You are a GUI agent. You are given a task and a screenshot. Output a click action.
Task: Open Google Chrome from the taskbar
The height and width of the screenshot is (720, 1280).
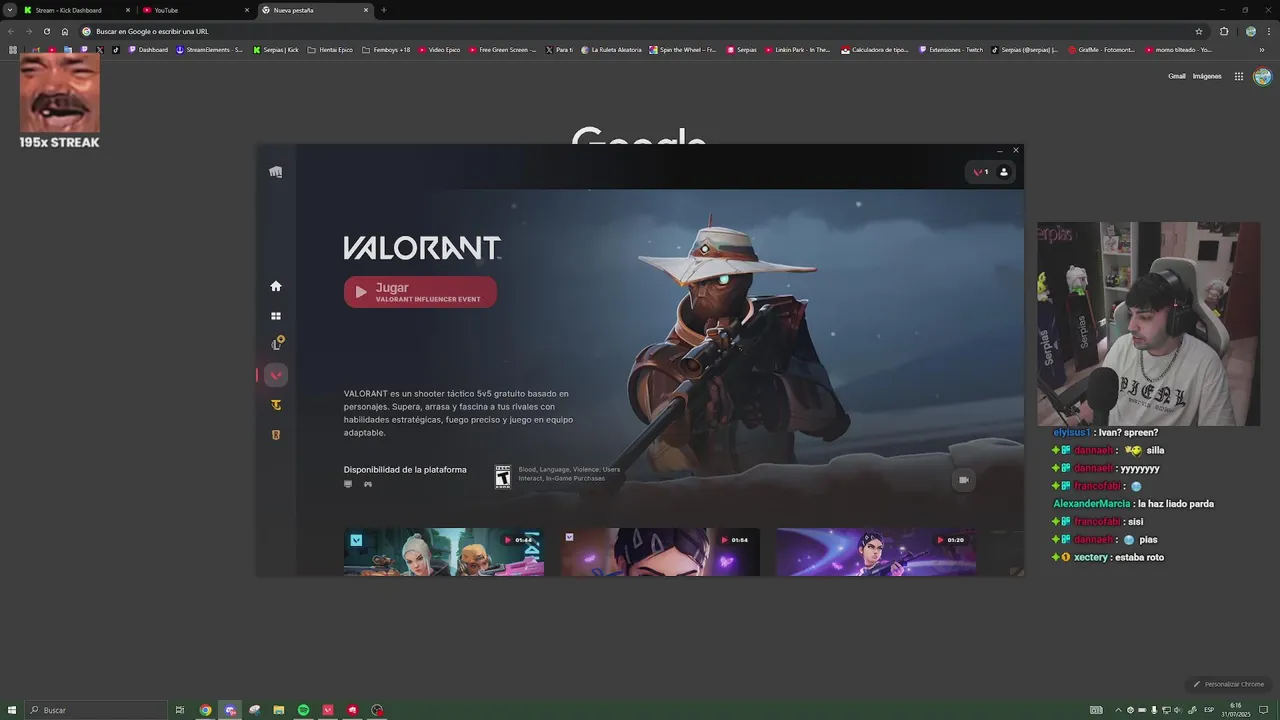[205, 710]
